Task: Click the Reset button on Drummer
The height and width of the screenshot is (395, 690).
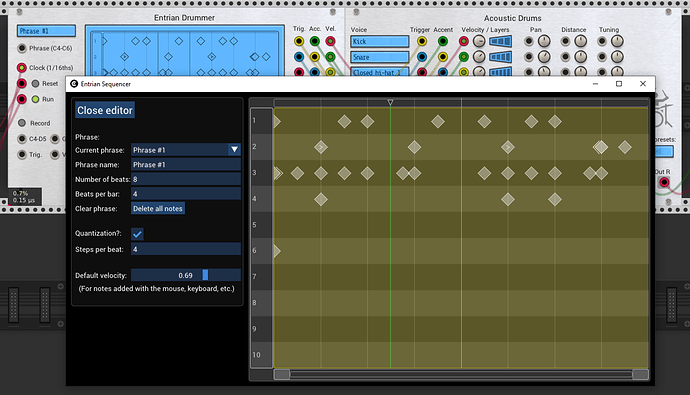Action: point(36,84)
